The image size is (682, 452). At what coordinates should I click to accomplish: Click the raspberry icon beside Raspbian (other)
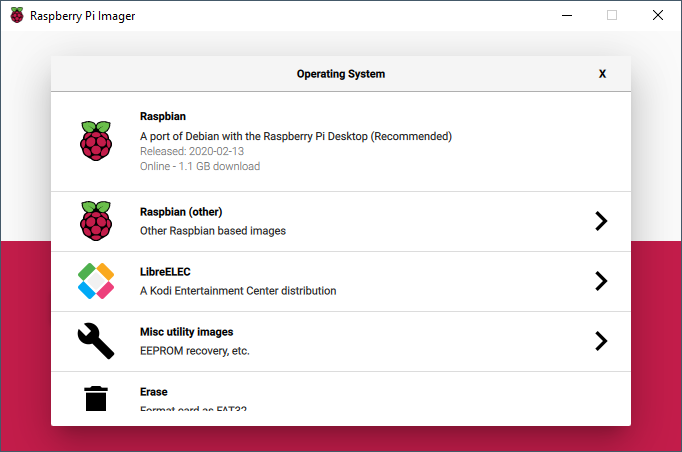tap(96, 221)
